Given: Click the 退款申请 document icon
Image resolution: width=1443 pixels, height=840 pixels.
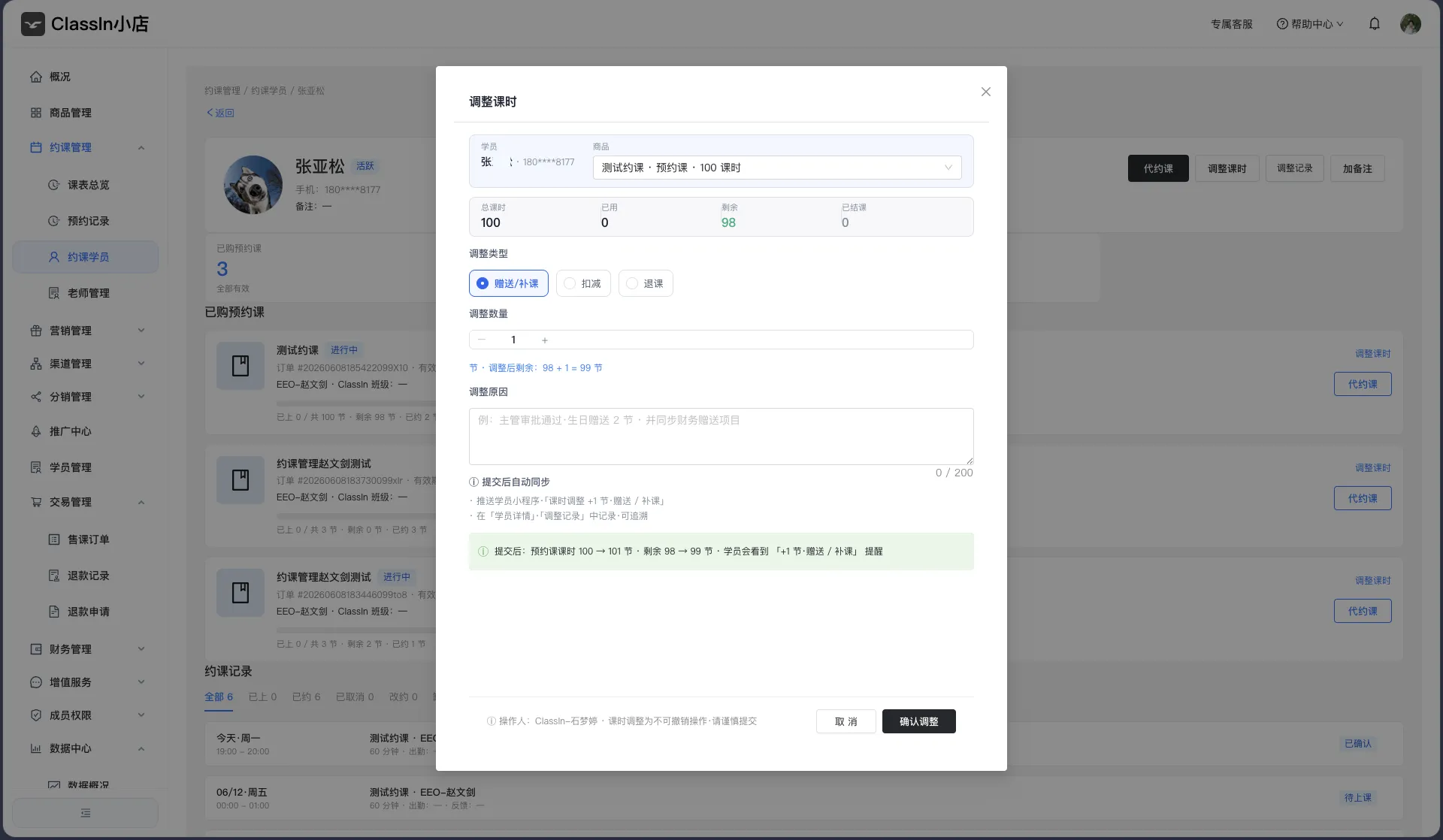Looking at the screenshot, I should pos(54,612).
